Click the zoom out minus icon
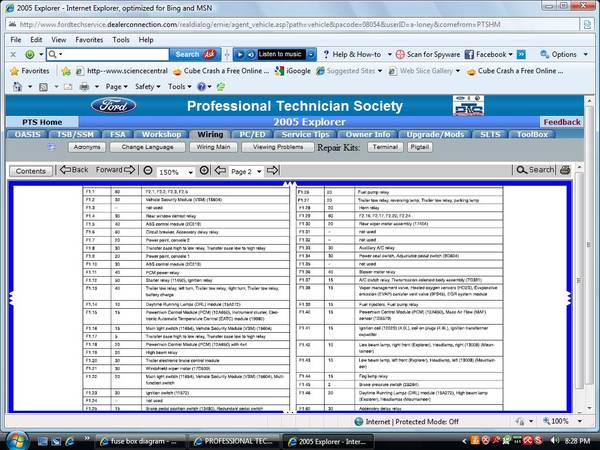Screen dimensions: 600x450 coord(148,171)
